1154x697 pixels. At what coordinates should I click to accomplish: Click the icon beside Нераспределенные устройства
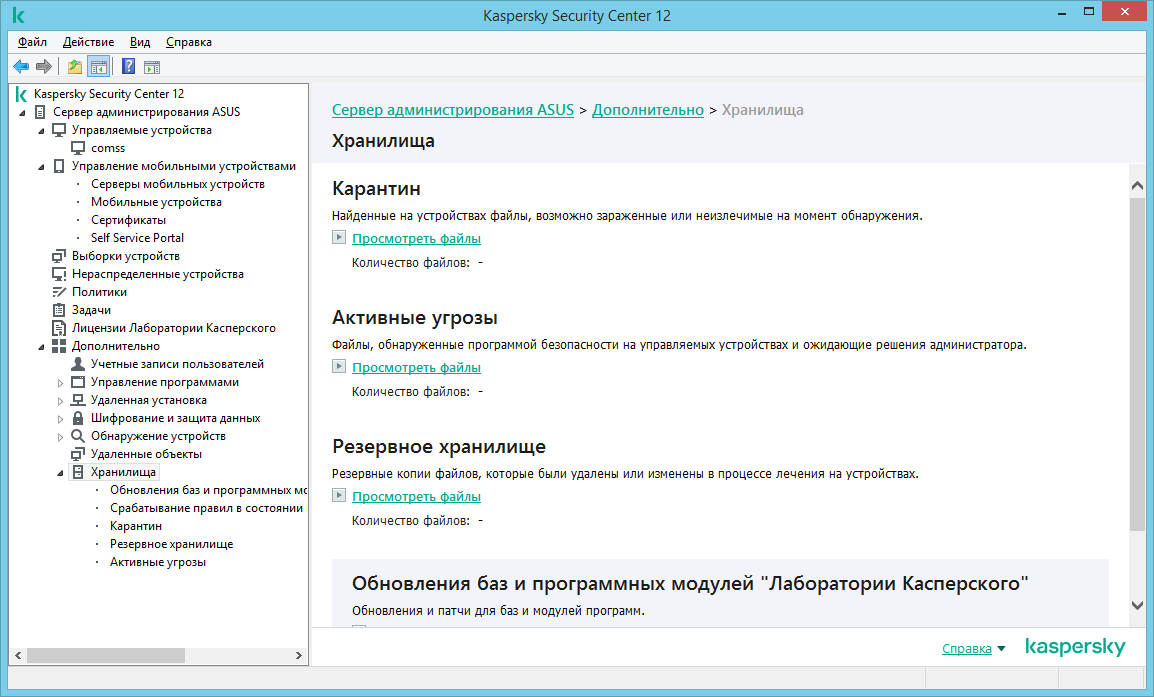(x=59, y=274)
